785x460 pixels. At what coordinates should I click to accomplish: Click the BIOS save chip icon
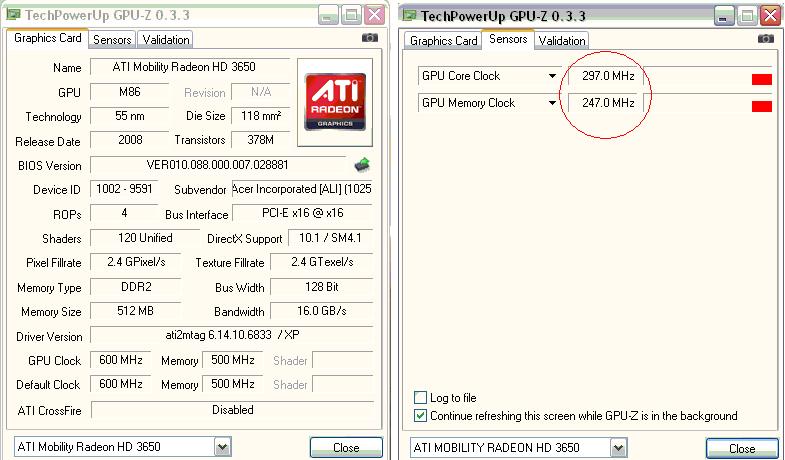(362, 165)
